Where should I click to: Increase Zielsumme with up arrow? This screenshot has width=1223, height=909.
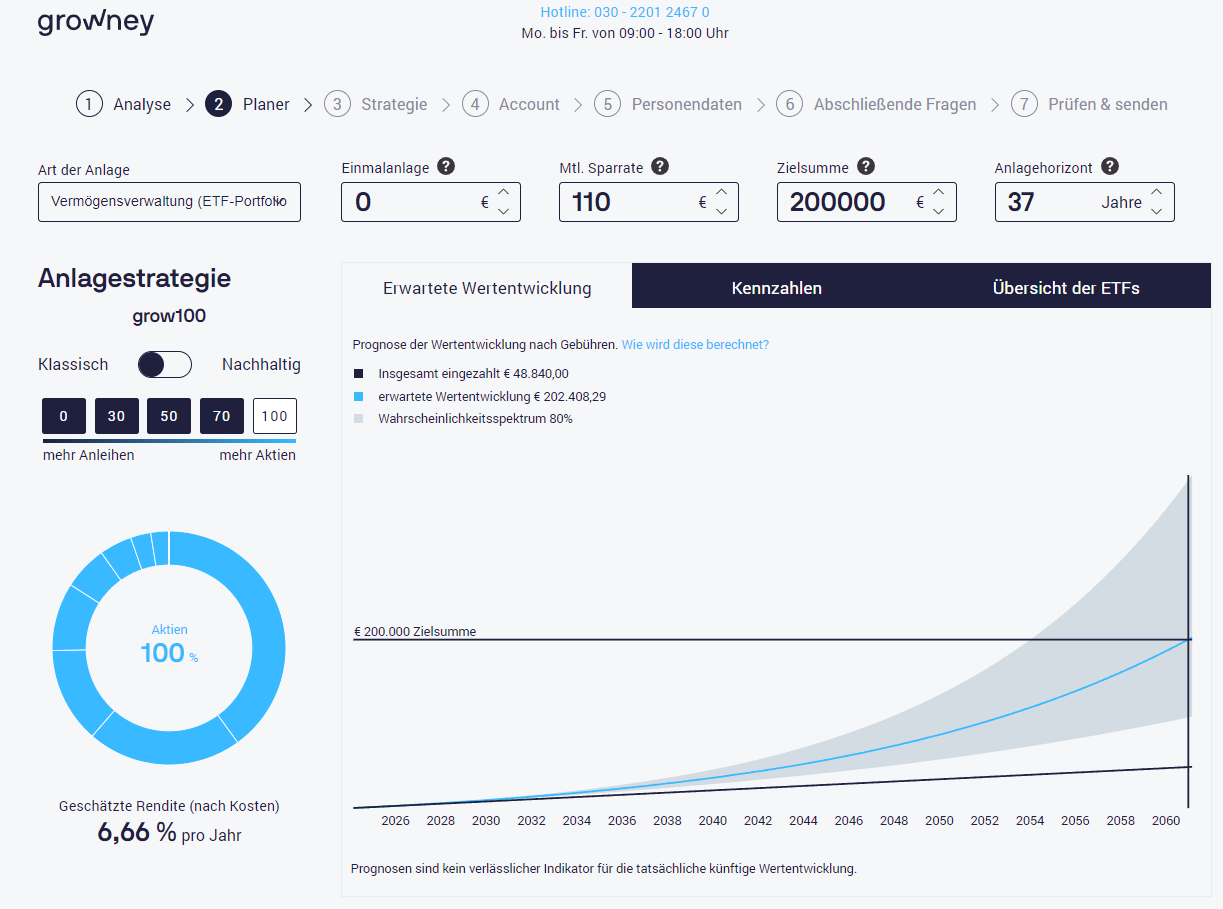[939, 192]
